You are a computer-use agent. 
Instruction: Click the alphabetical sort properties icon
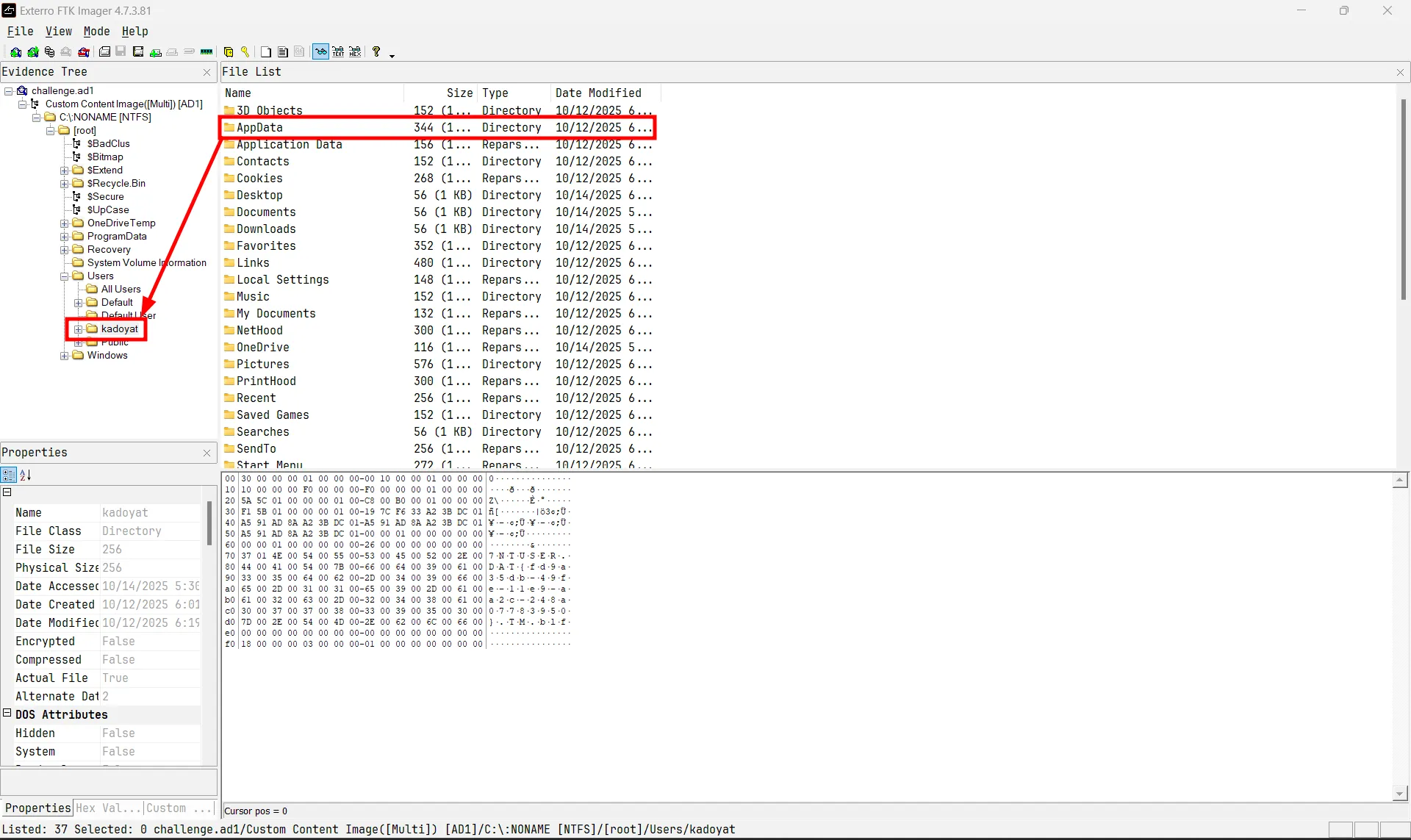tap(26, 475)
